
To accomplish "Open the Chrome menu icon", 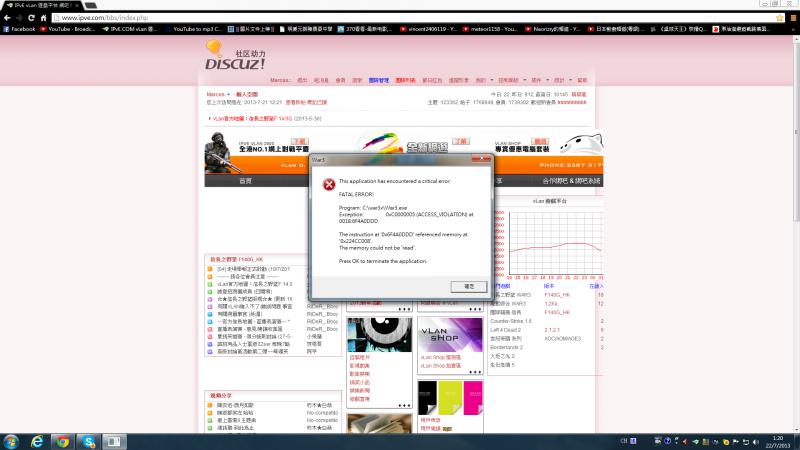I will pos(793,18).
